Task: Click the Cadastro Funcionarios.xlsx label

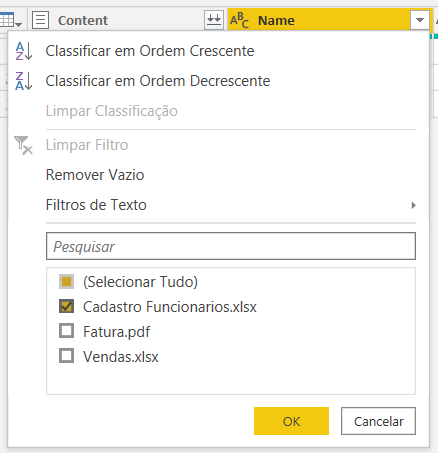Action: tap(170, 307)
